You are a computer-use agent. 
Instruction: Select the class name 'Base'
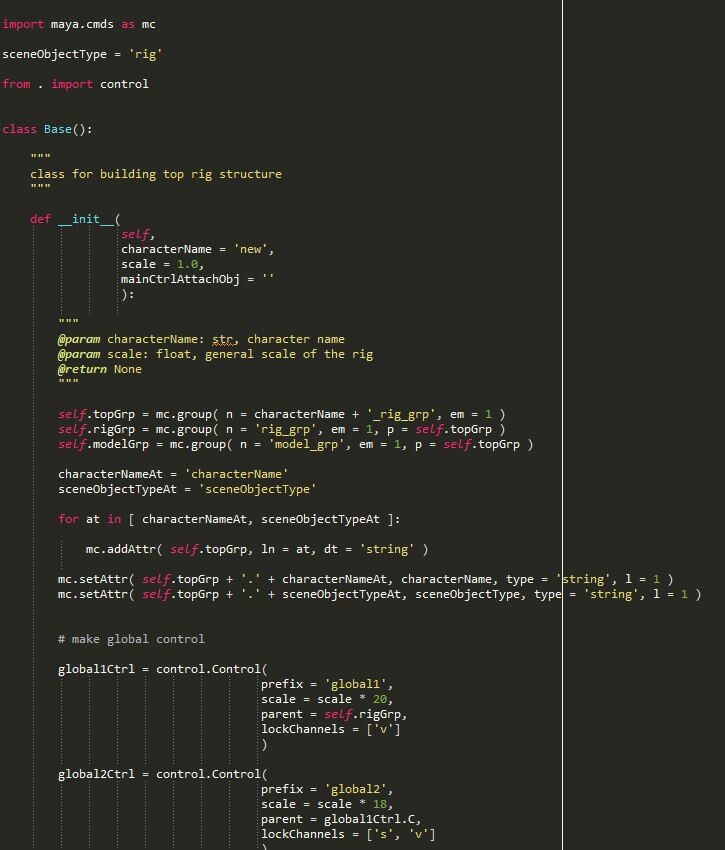pos(57,129)
